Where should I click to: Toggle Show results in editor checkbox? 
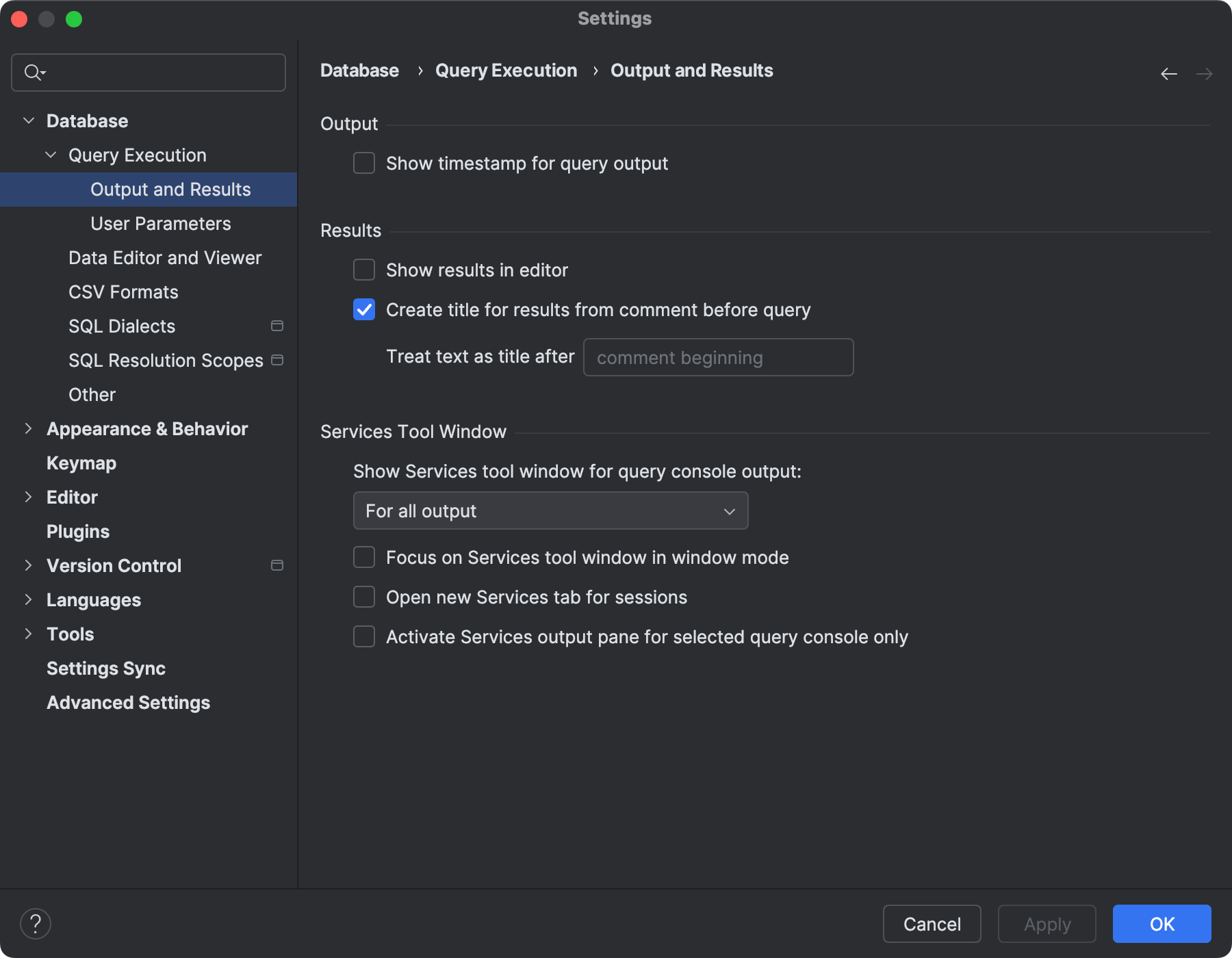(364, 270)
